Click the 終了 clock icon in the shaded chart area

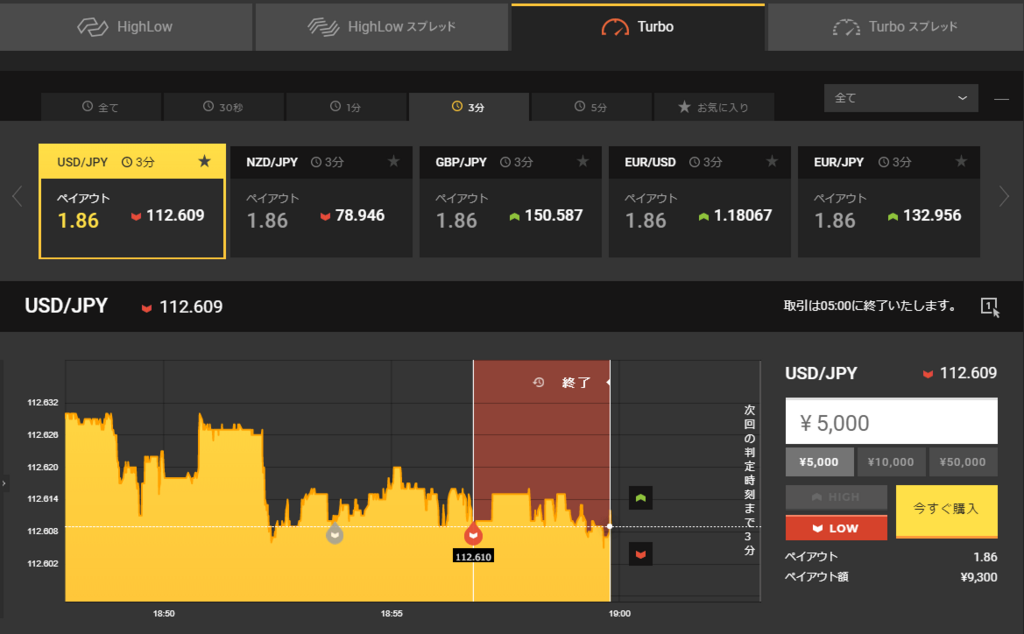537,382
